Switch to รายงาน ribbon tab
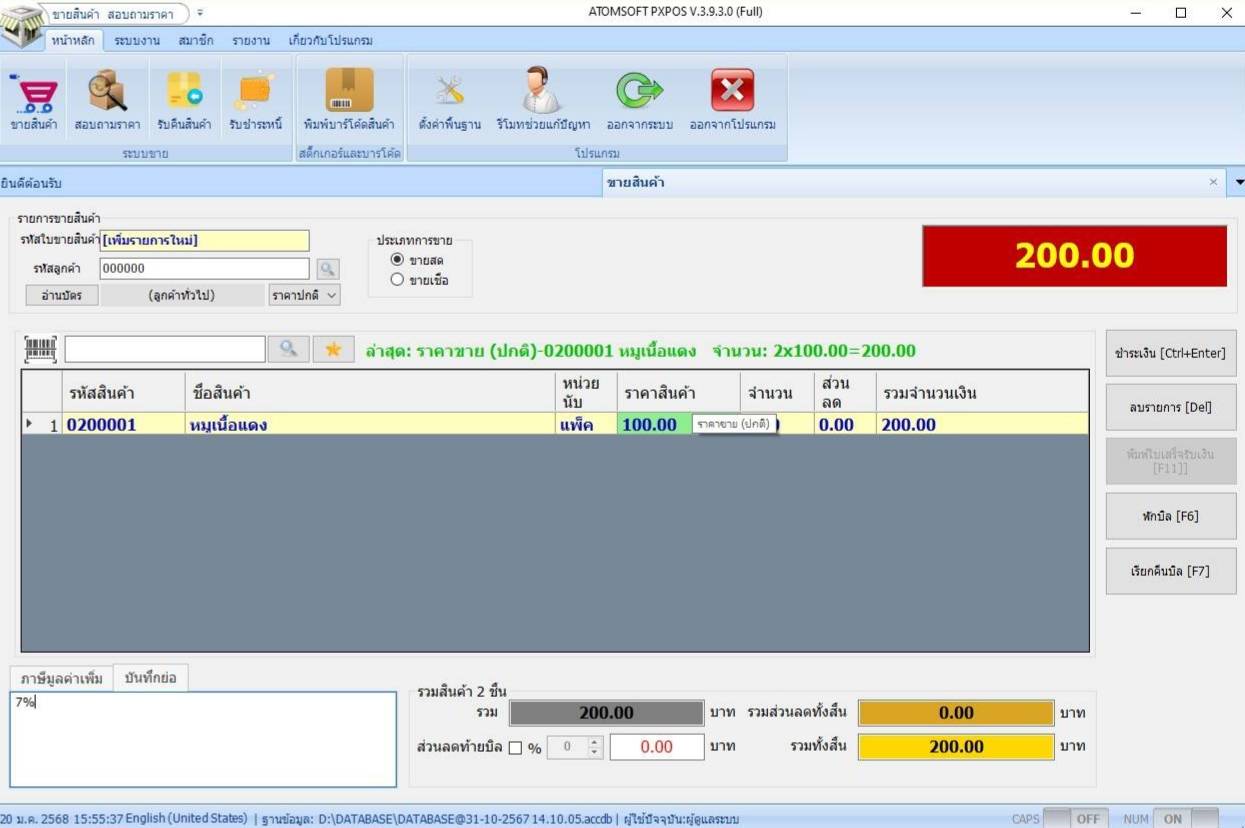Viewport: 1245px width, 828px height. click(x=251, y=41)
